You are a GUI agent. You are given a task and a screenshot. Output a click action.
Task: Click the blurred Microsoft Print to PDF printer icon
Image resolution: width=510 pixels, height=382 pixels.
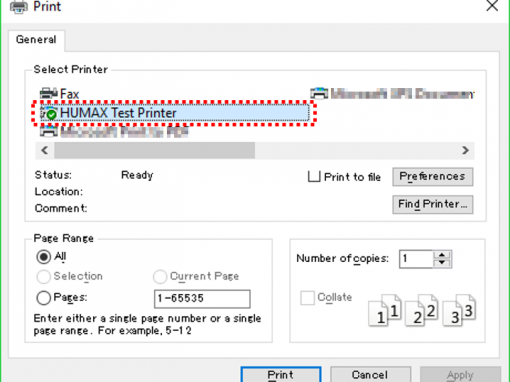tap(49, 131)
